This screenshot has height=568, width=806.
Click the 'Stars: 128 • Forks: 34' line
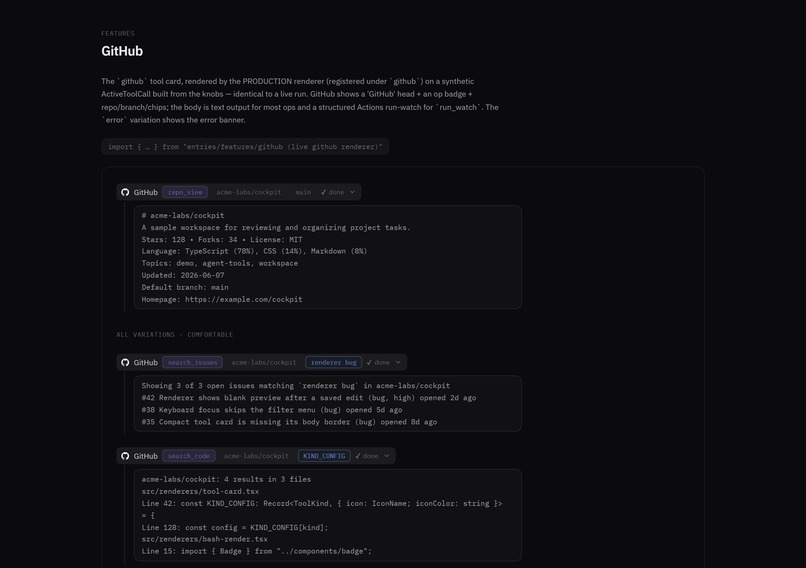pos(222,240)
